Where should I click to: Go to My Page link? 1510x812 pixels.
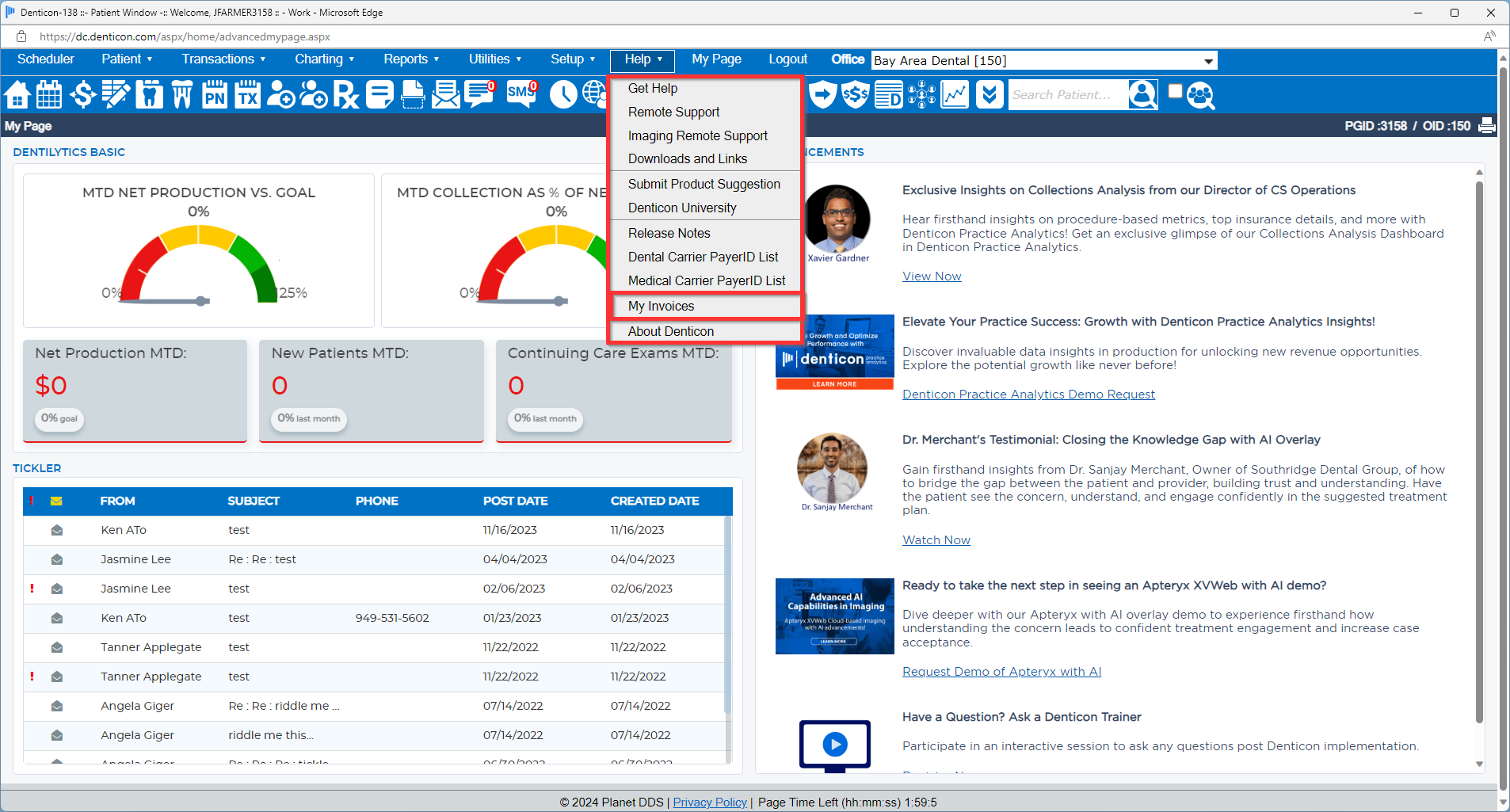[716, 59]
